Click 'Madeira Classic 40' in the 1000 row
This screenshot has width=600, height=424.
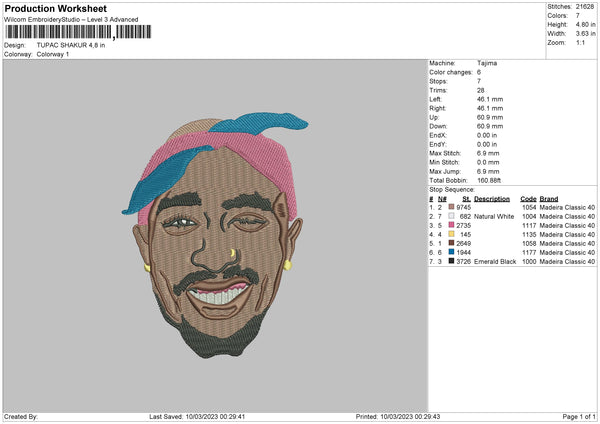click(567, 262)
